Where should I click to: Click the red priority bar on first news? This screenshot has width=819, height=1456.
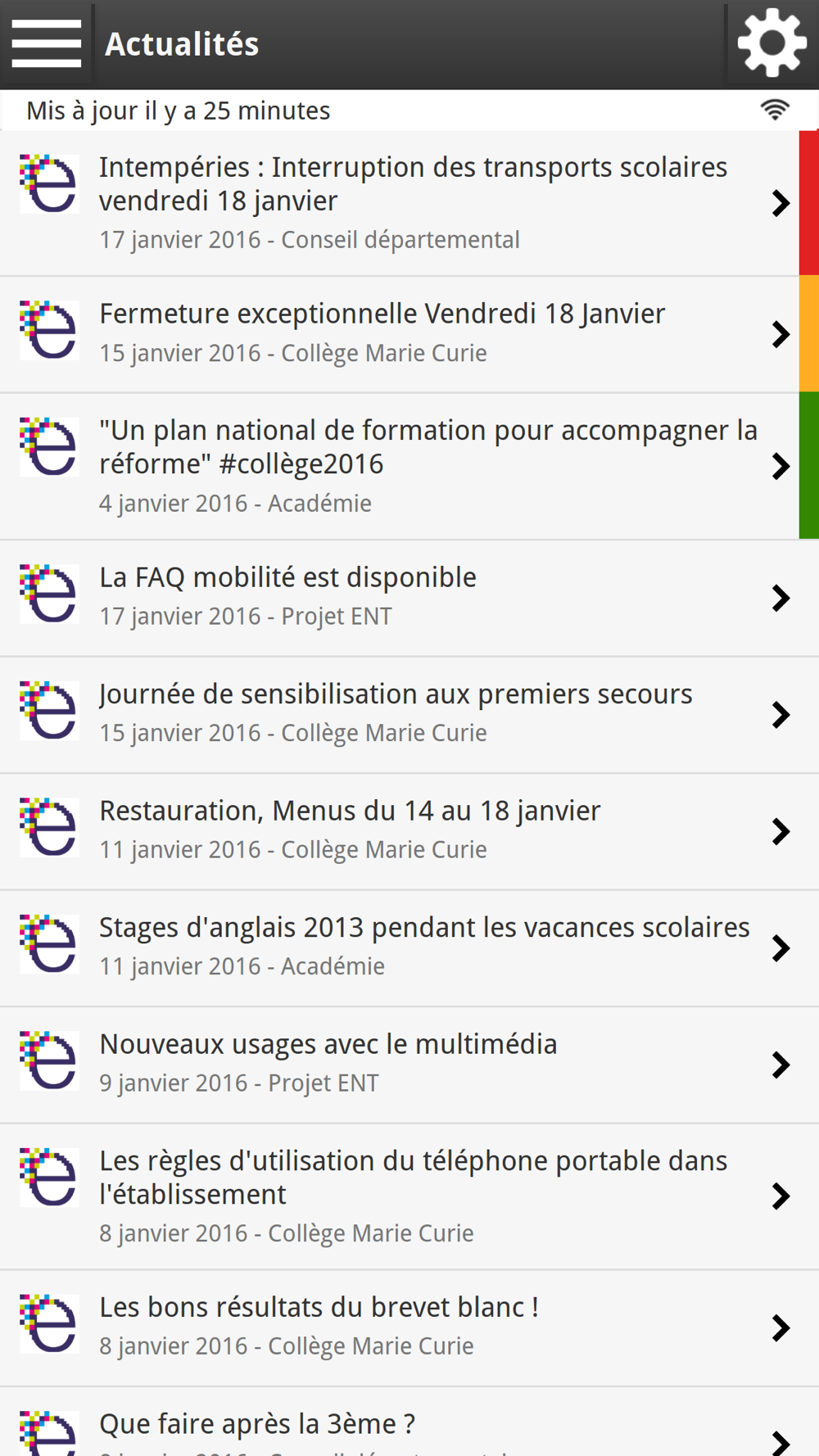coord(809,202)
